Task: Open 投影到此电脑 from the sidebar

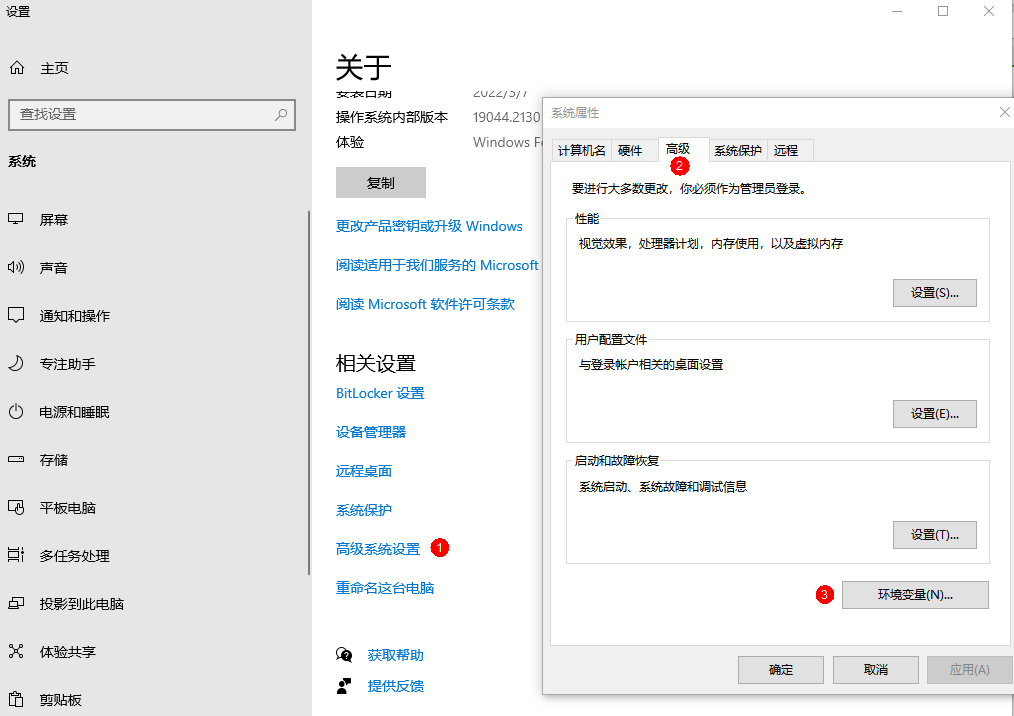Action: (x=20, y=604)
